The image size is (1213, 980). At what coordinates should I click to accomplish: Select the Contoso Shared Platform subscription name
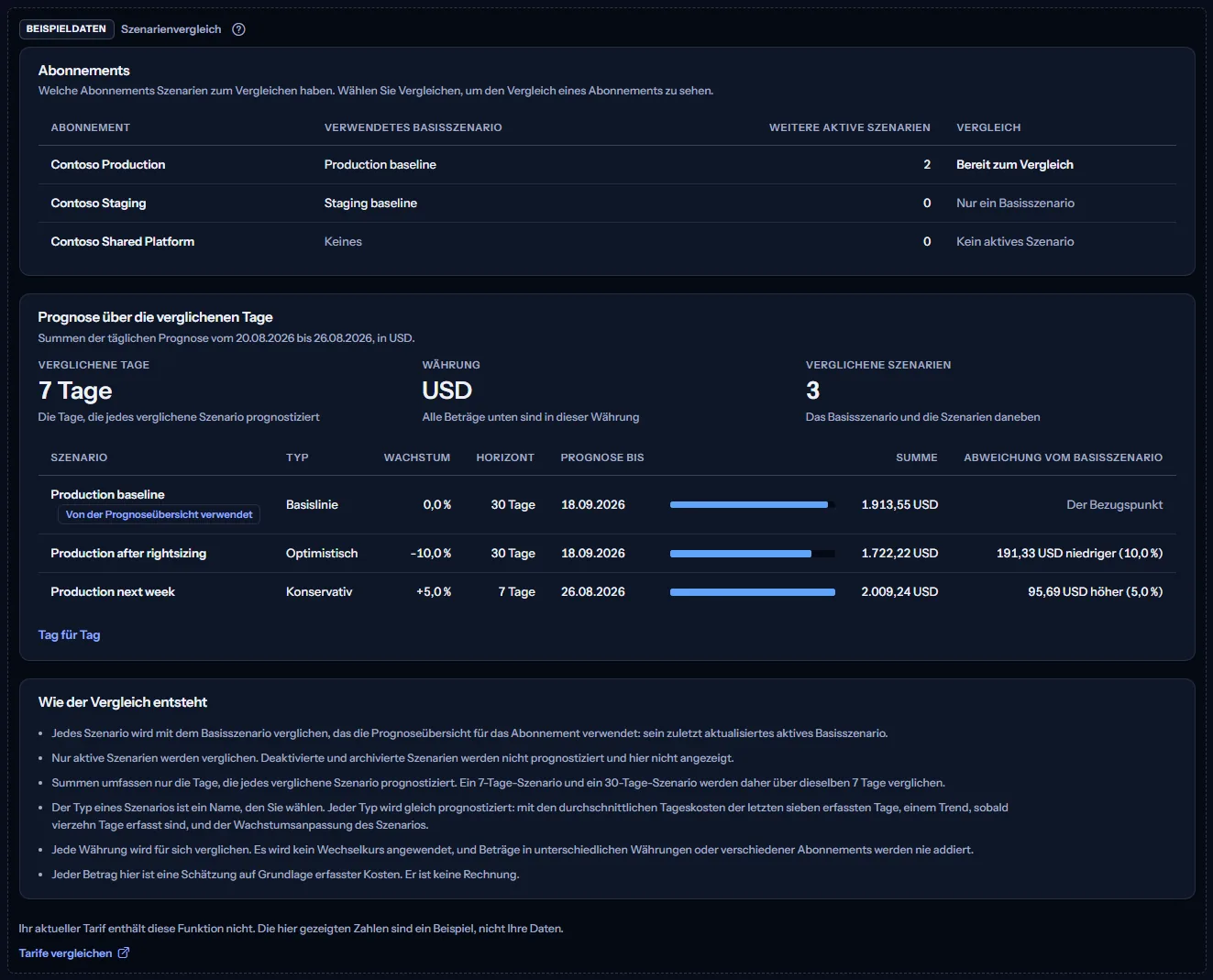pos(123,242)
